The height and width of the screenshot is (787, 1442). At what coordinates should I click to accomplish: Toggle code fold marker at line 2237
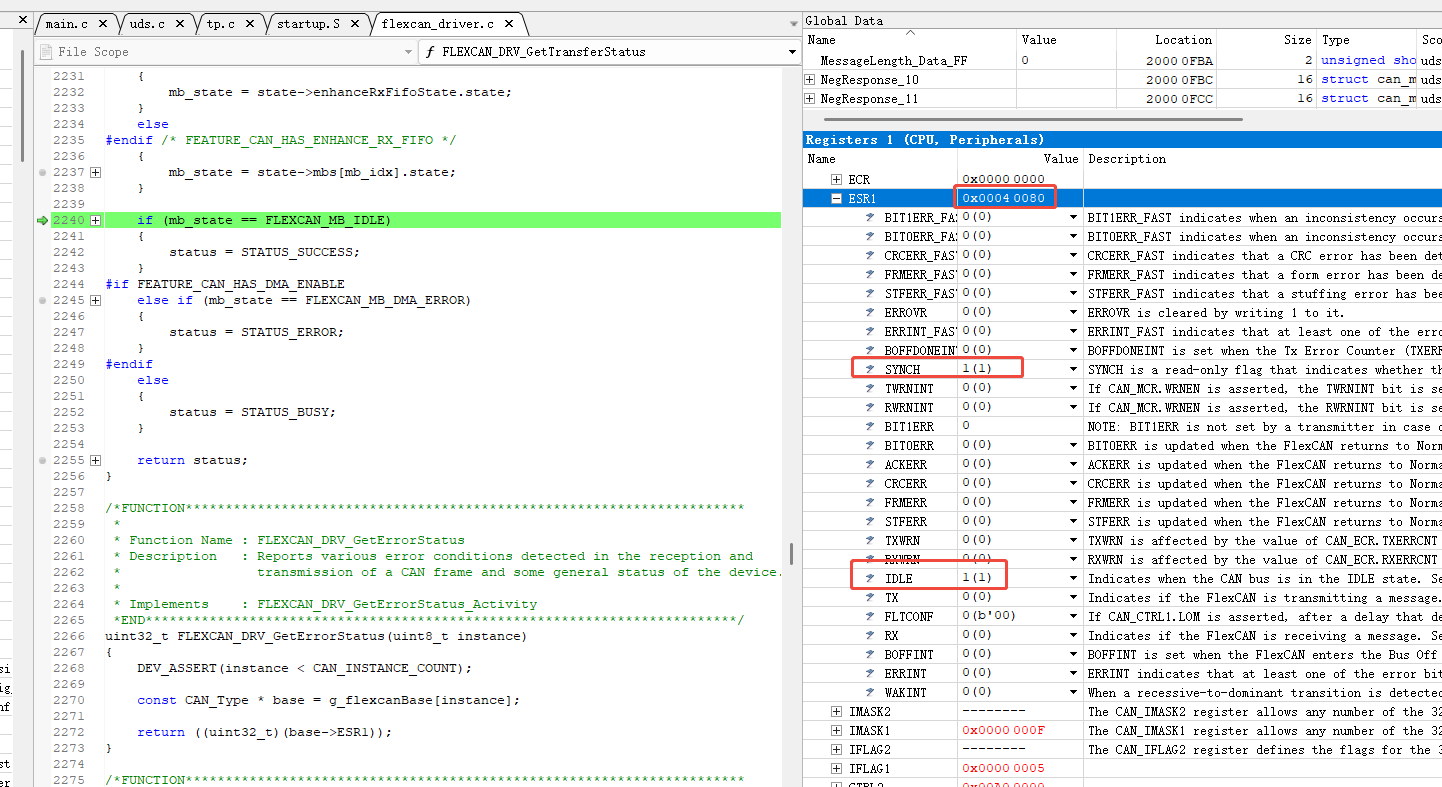[x=96, y=172]
